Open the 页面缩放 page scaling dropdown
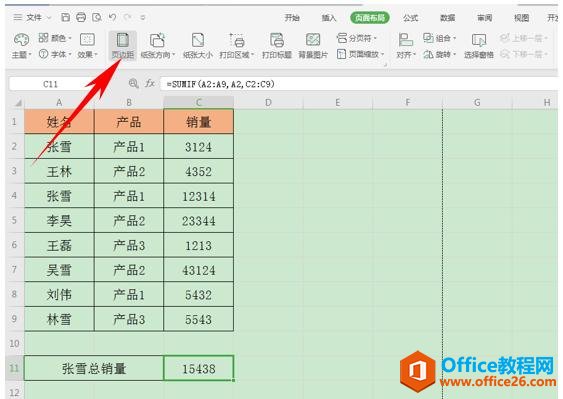 click(360, 54)
